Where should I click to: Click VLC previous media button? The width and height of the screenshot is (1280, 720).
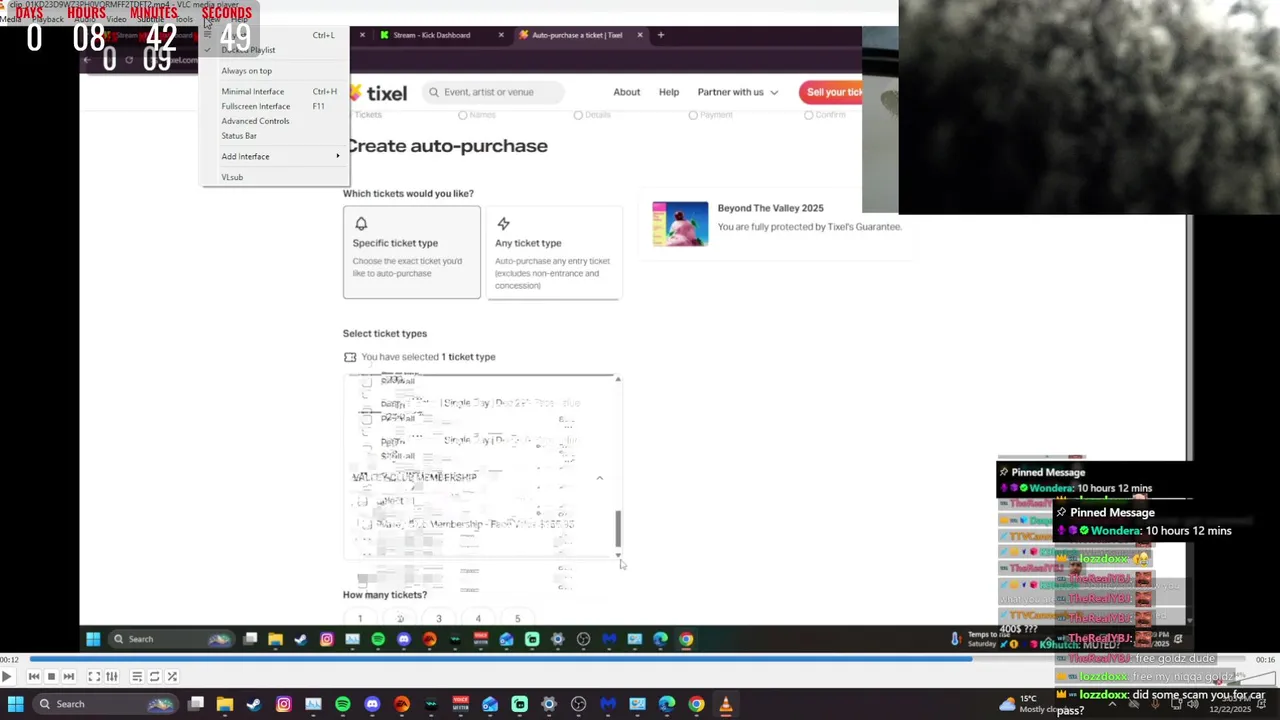point(34,677)
